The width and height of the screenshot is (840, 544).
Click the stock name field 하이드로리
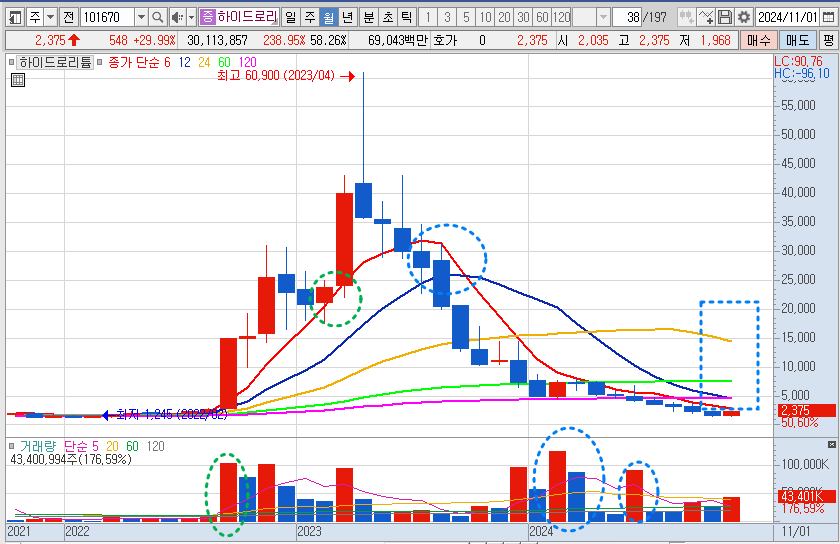pos(247,17)
